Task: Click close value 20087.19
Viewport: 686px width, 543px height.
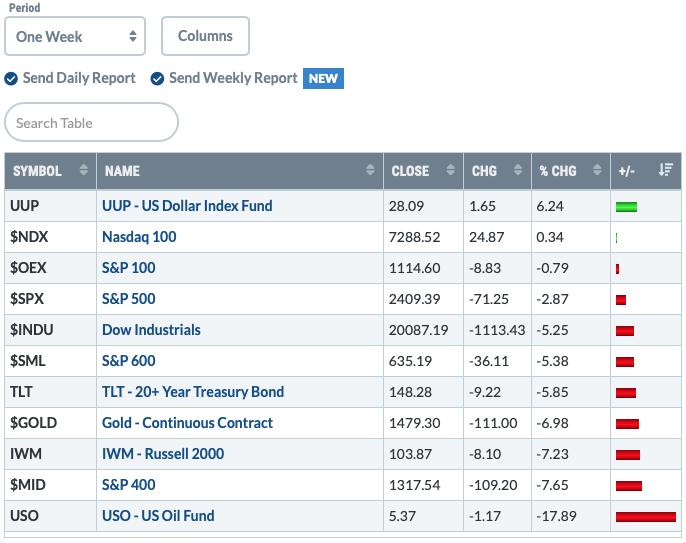Action: pyautogui.click(x=418, y=330)
